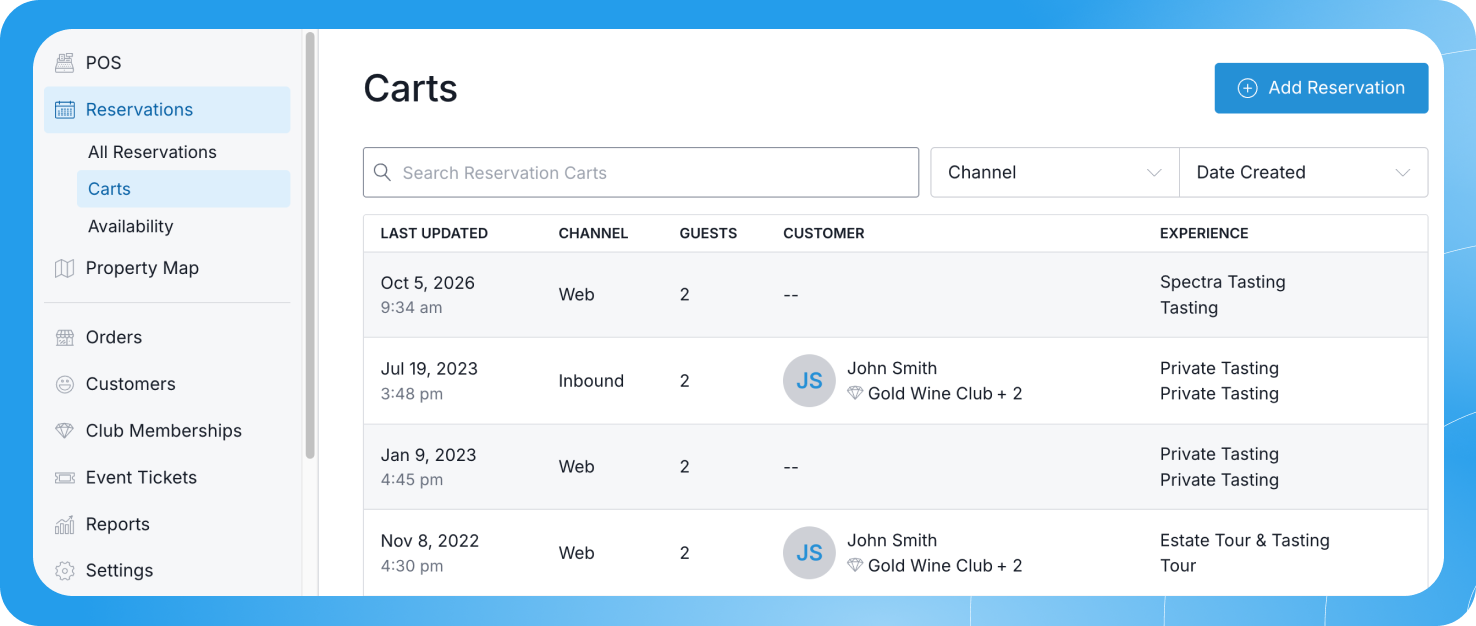Click the Experience column header
This screenshot has width=1476, height=626.
pos(1204,233)
